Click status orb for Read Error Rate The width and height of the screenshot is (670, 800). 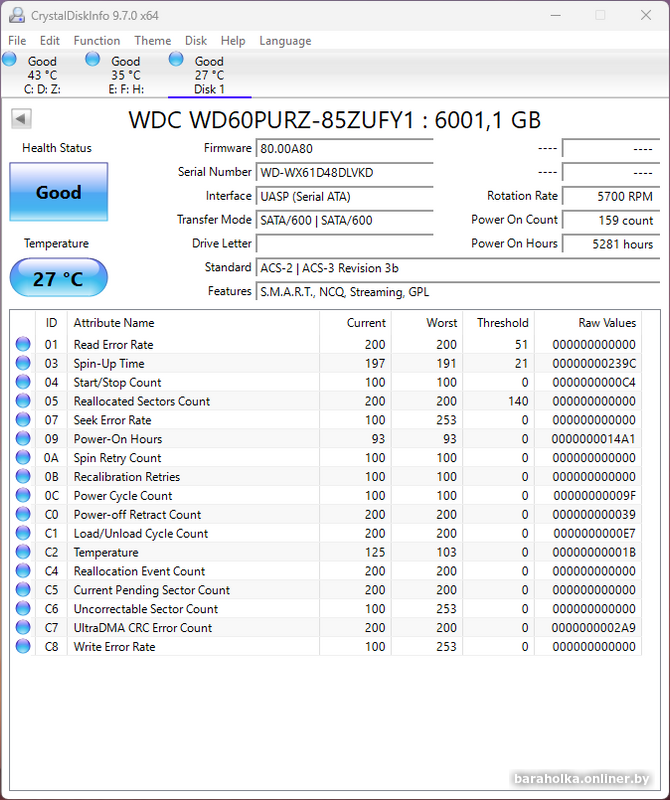point(23,344)
